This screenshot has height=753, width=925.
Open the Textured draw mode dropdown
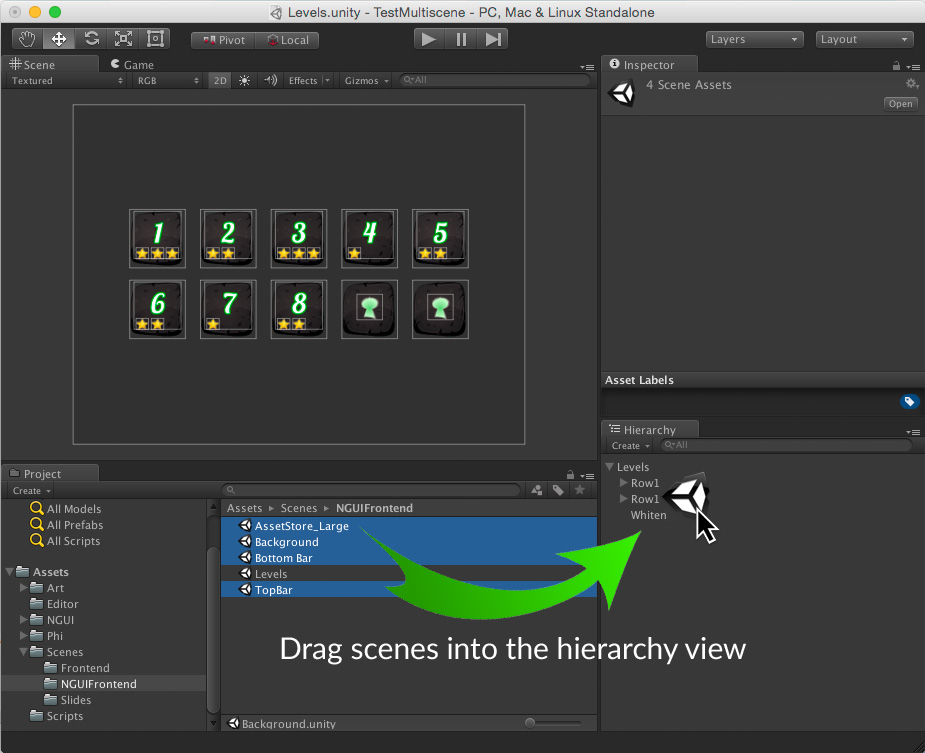pos(67,80)
